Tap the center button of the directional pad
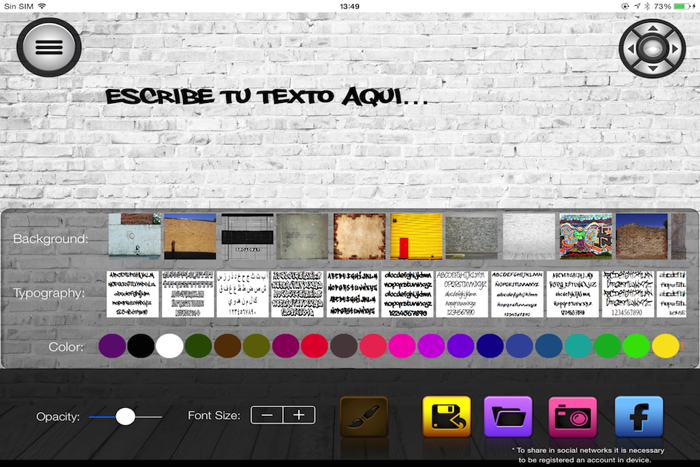Screen dimensions: 700x467 point(653,49)
